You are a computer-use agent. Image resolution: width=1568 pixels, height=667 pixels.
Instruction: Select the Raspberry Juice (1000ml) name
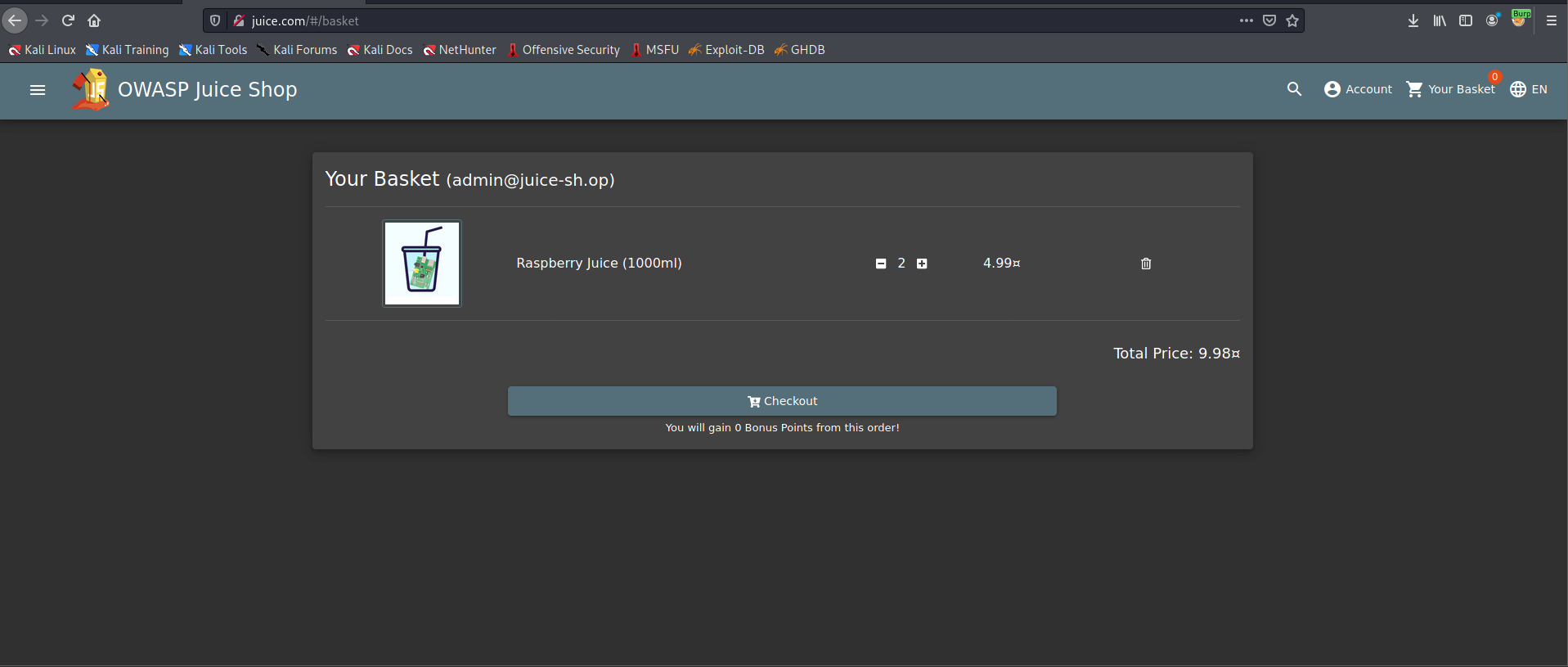(599, 263)
